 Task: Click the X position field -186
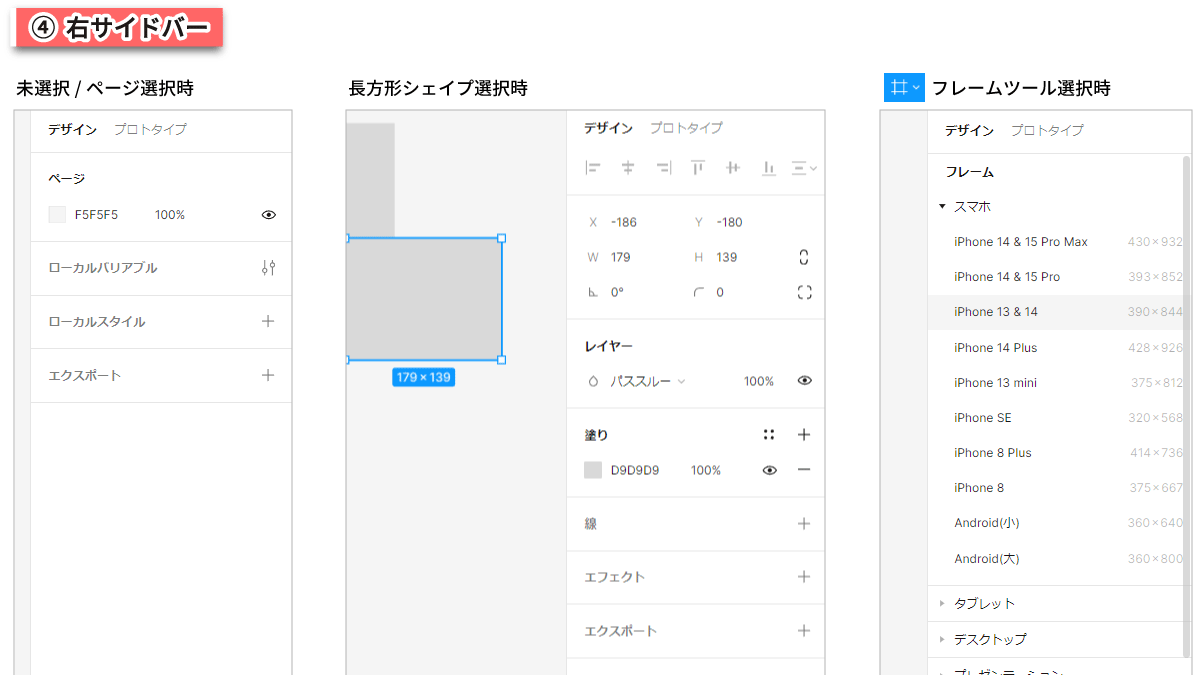click(624, 222)
